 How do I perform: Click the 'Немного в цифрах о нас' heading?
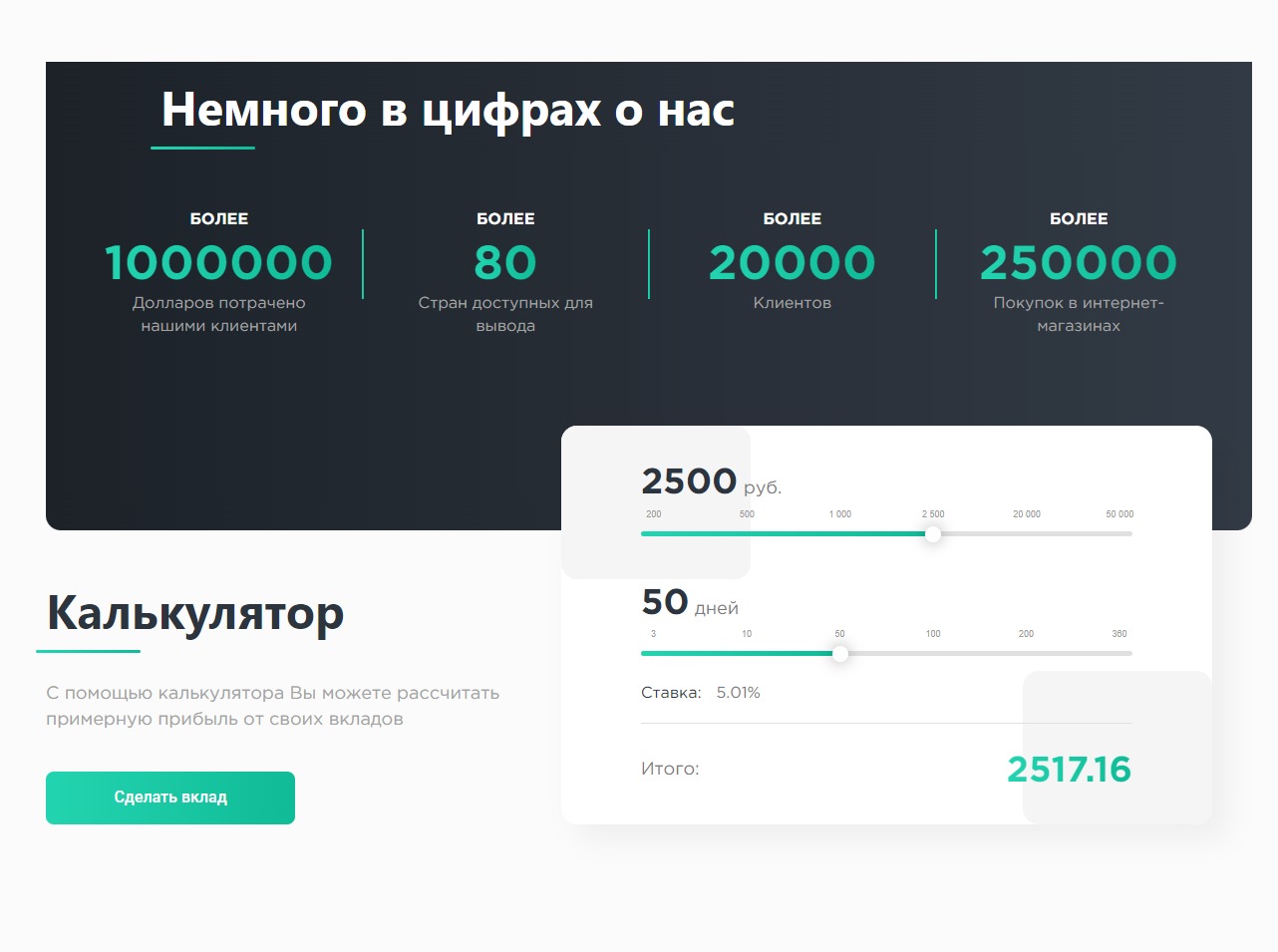pyautogui.click(x=448, y=110)
